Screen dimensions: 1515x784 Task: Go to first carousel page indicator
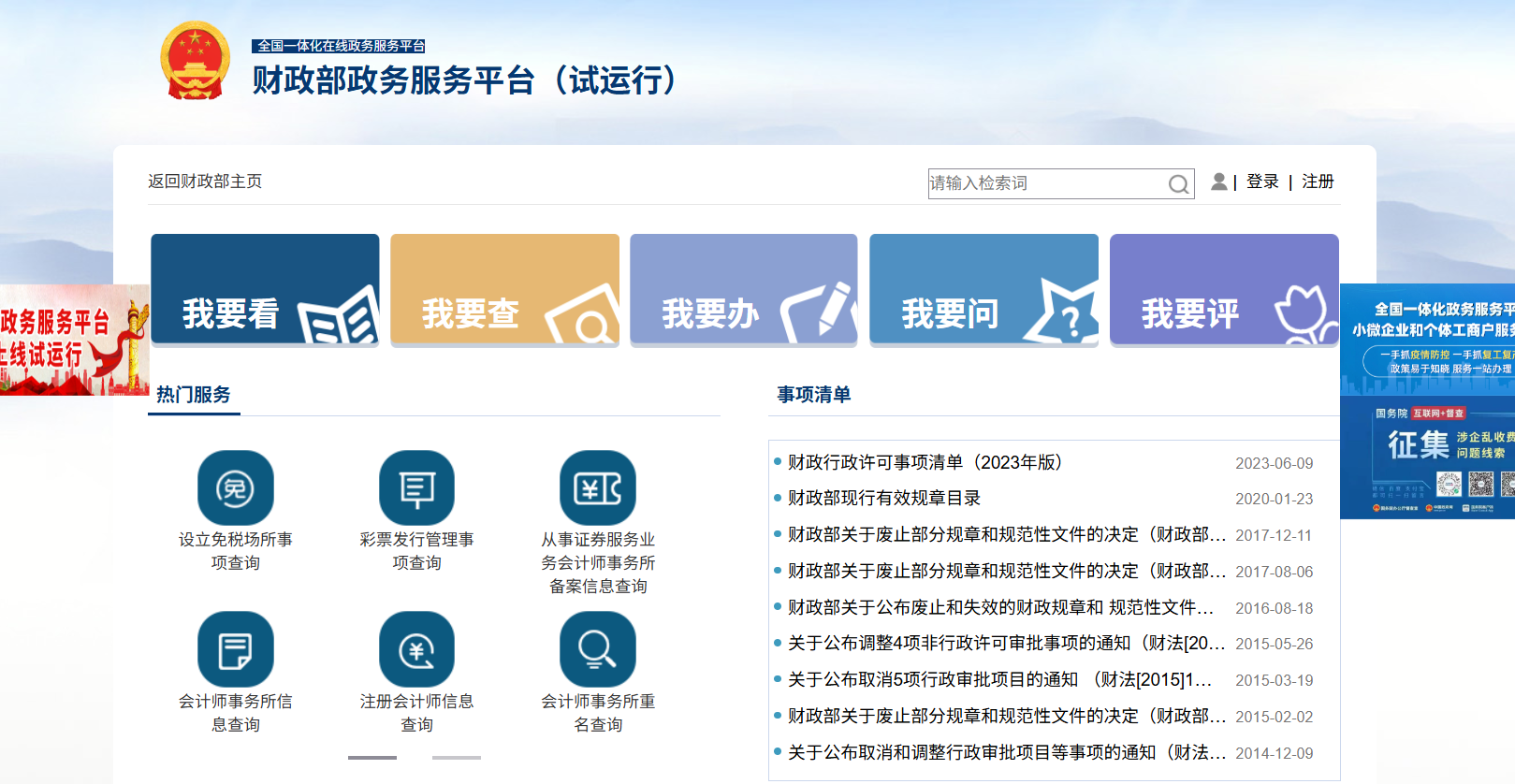pos(372,758)
